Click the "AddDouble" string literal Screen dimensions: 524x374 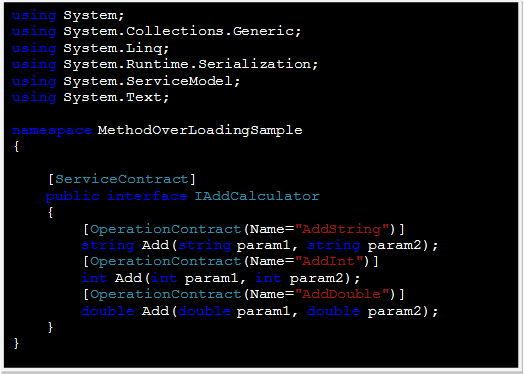pyautogui.click(x=342, y=294)
